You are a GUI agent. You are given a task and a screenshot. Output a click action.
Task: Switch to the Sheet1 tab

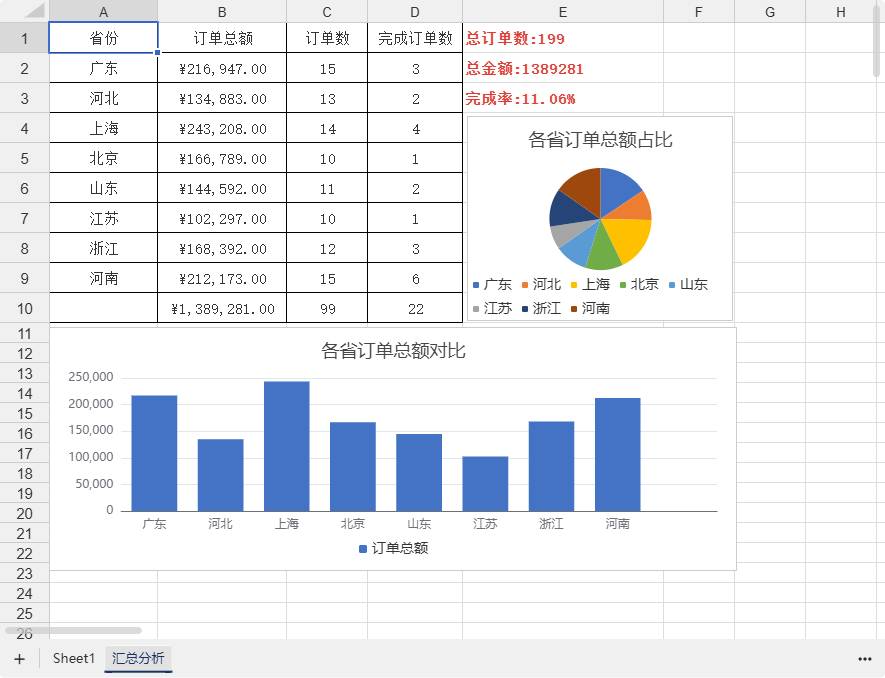click(73, 658)
